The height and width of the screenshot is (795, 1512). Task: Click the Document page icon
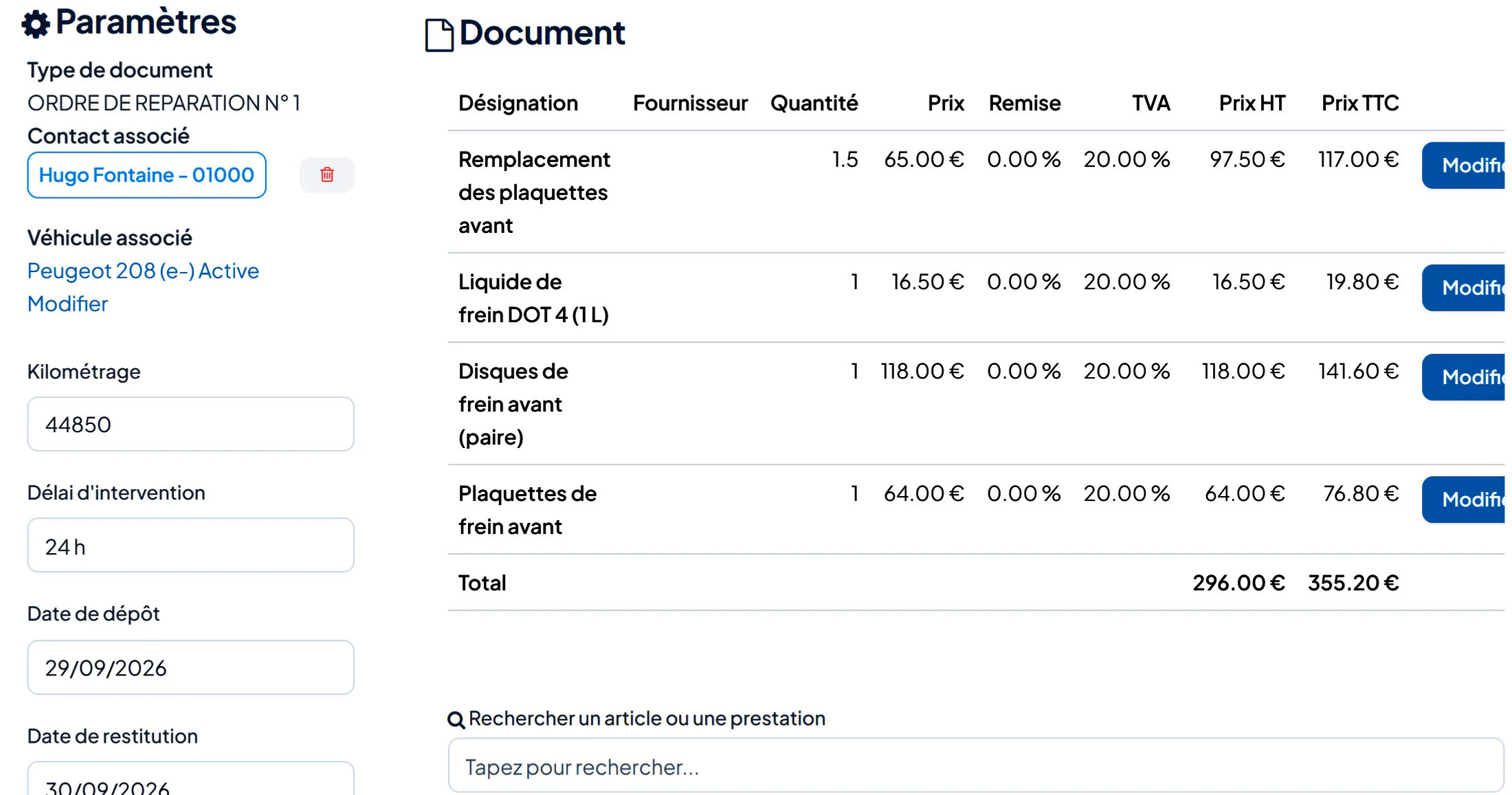point(439,35)
